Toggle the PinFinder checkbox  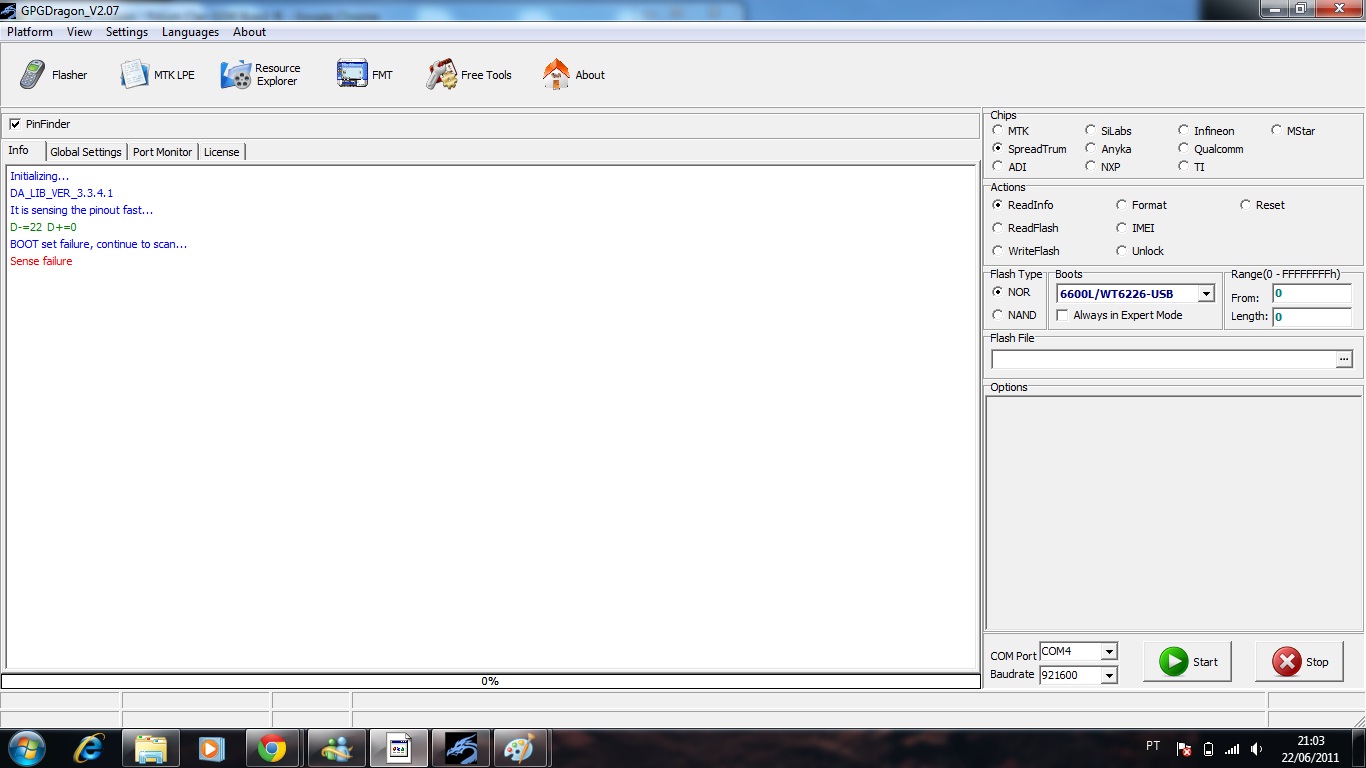click(15, 124)
